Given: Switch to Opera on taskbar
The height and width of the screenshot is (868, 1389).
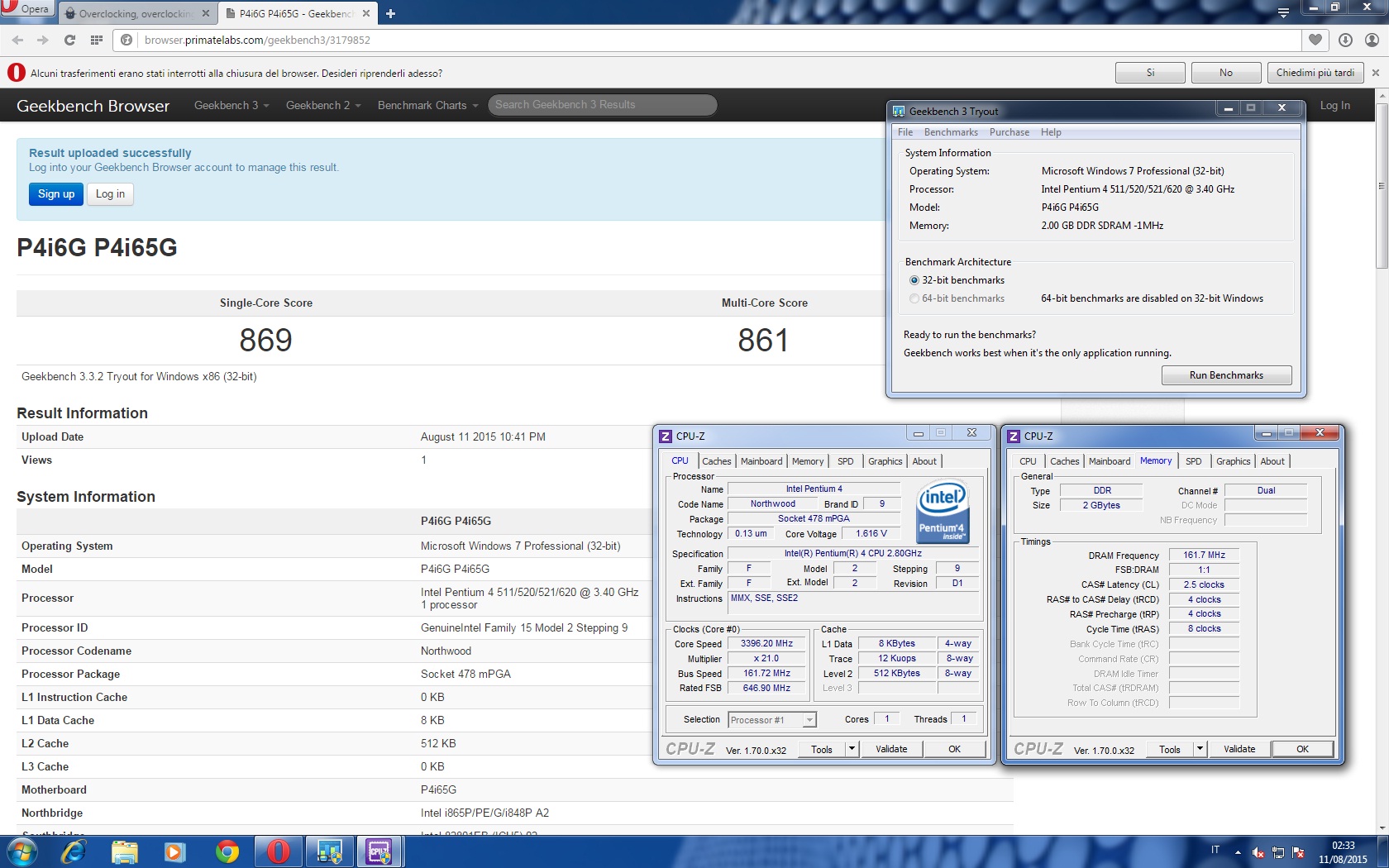Looking at the screenshot, I should click(278, 851).
